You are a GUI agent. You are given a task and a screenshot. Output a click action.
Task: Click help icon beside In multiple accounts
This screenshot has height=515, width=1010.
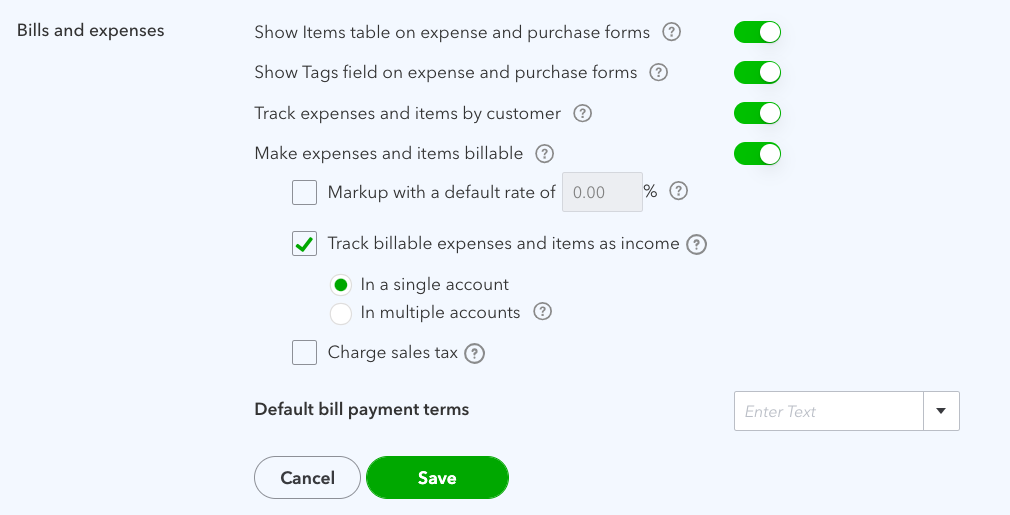click(x=542, y=312)
